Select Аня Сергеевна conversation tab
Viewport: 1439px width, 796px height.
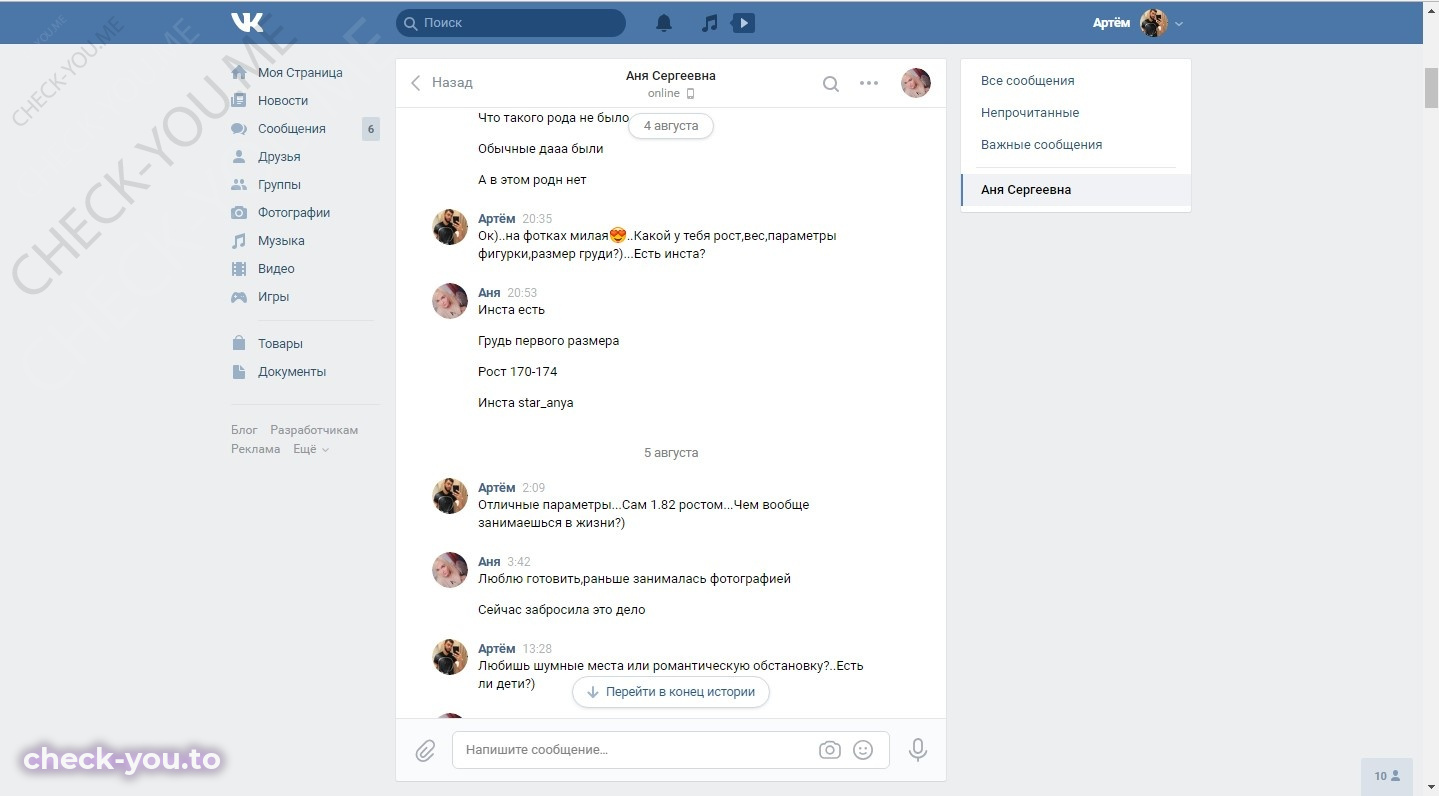click(1076, 190)
